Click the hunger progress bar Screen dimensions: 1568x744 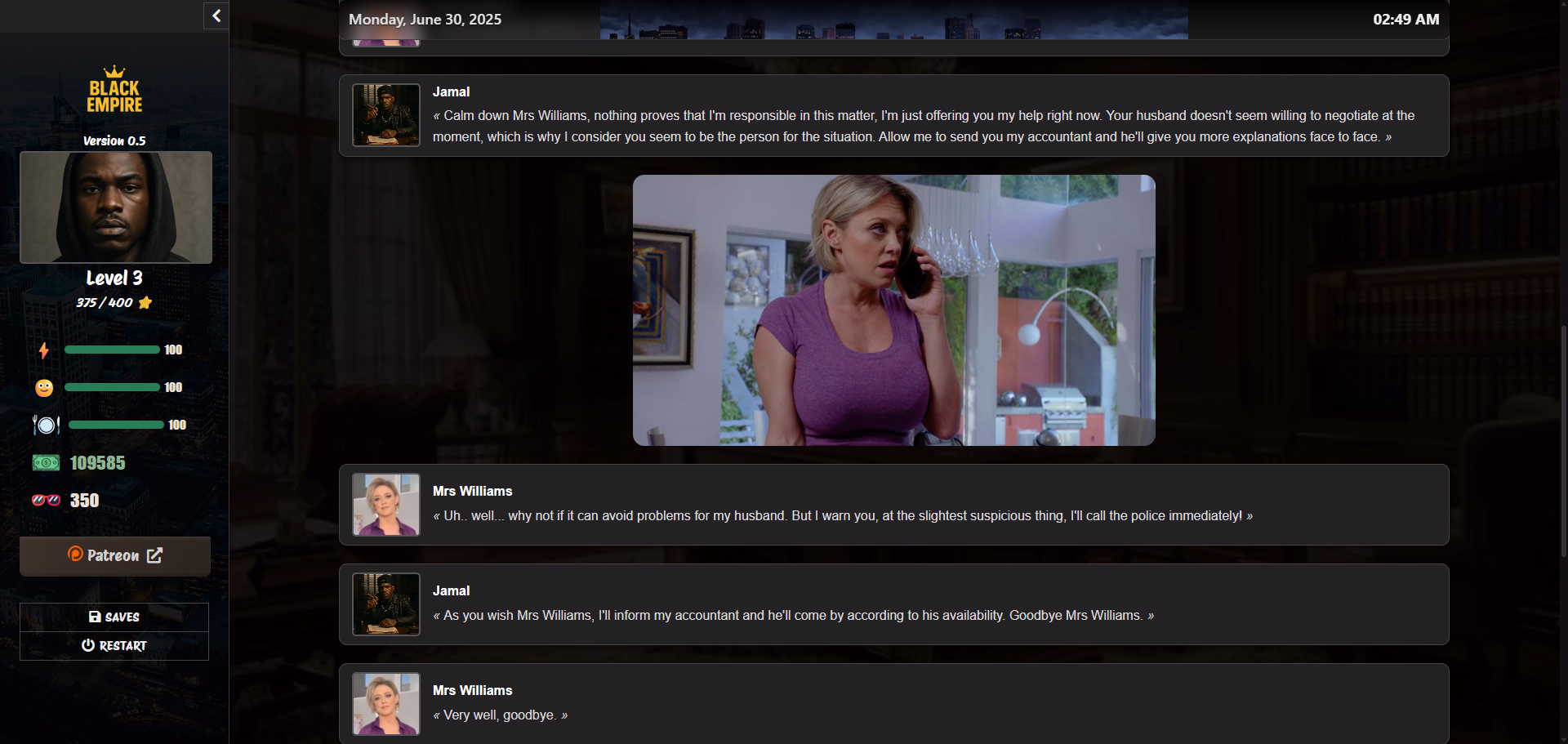(x=116, y=425)
